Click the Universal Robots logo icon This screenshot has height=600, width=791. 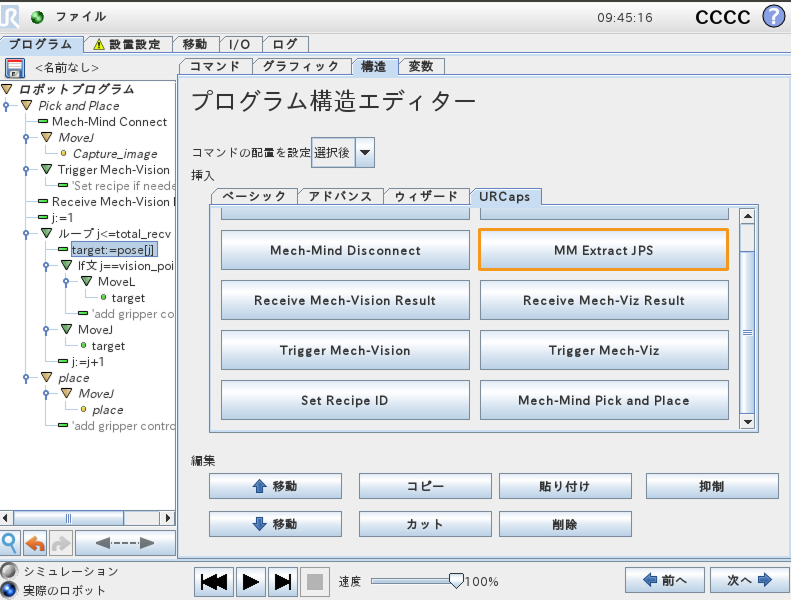pos(10,17)
